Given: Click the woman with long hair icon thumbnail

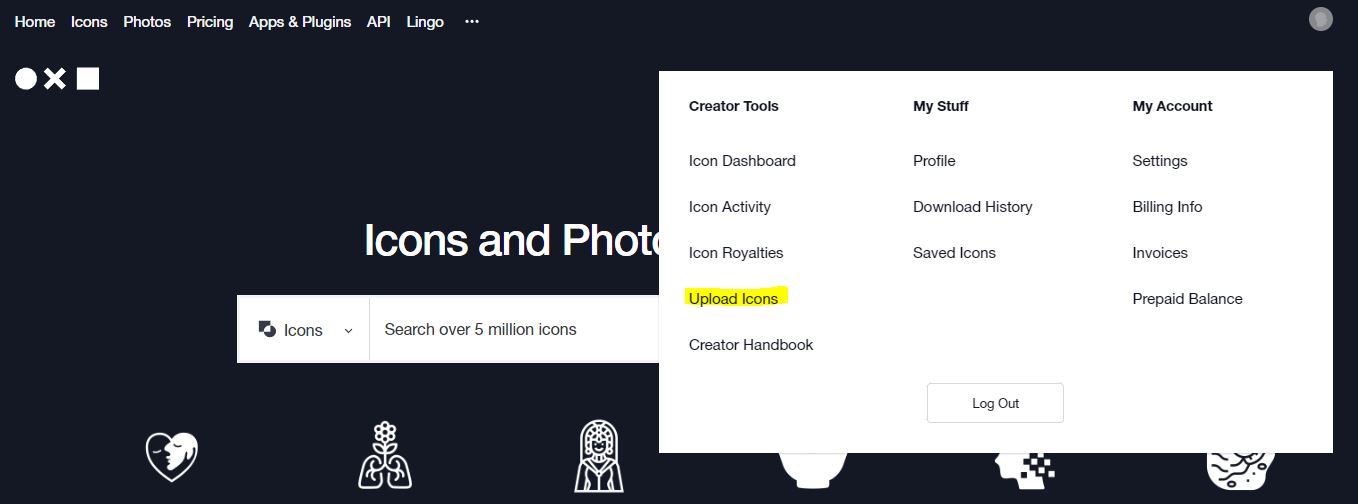Looking at the screenshot, I should pyautogui.click(x=599, y=455).
